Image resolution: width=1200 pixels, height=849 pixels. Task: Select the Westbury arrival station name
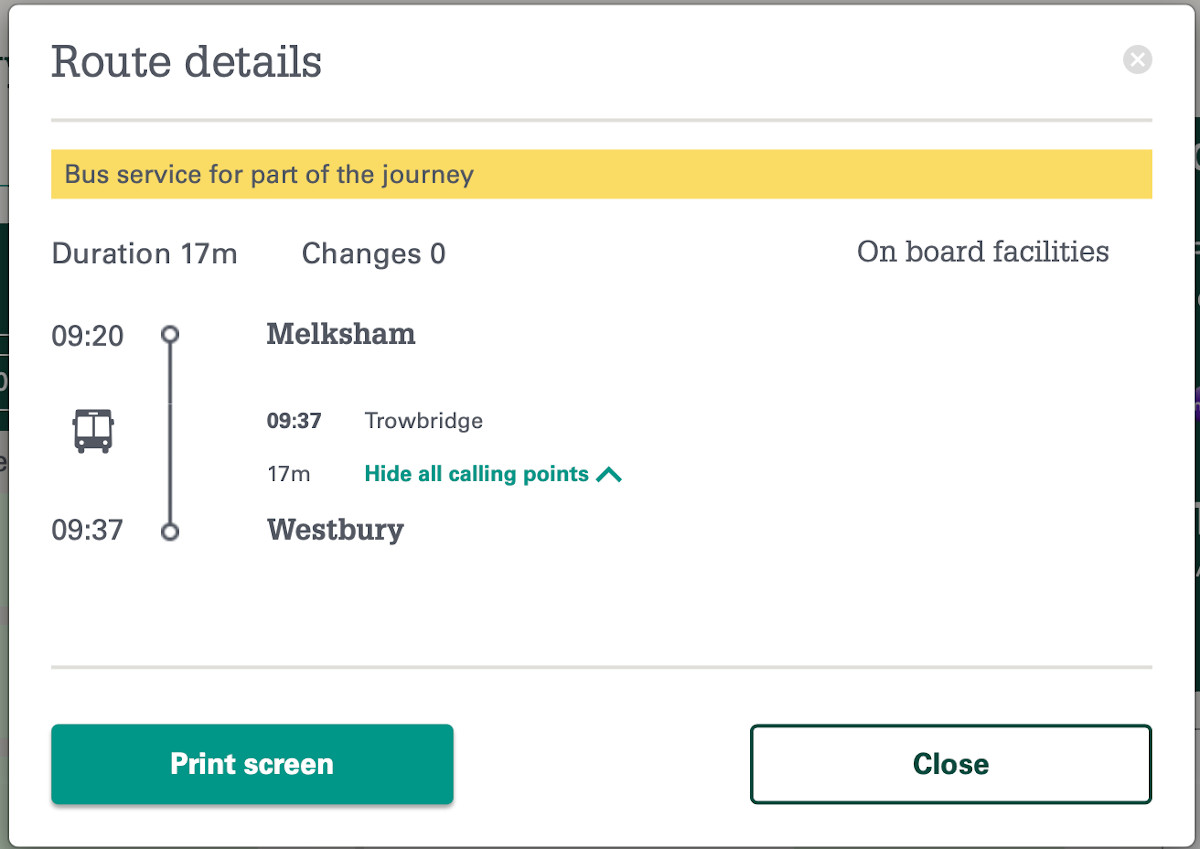point(335,529)
